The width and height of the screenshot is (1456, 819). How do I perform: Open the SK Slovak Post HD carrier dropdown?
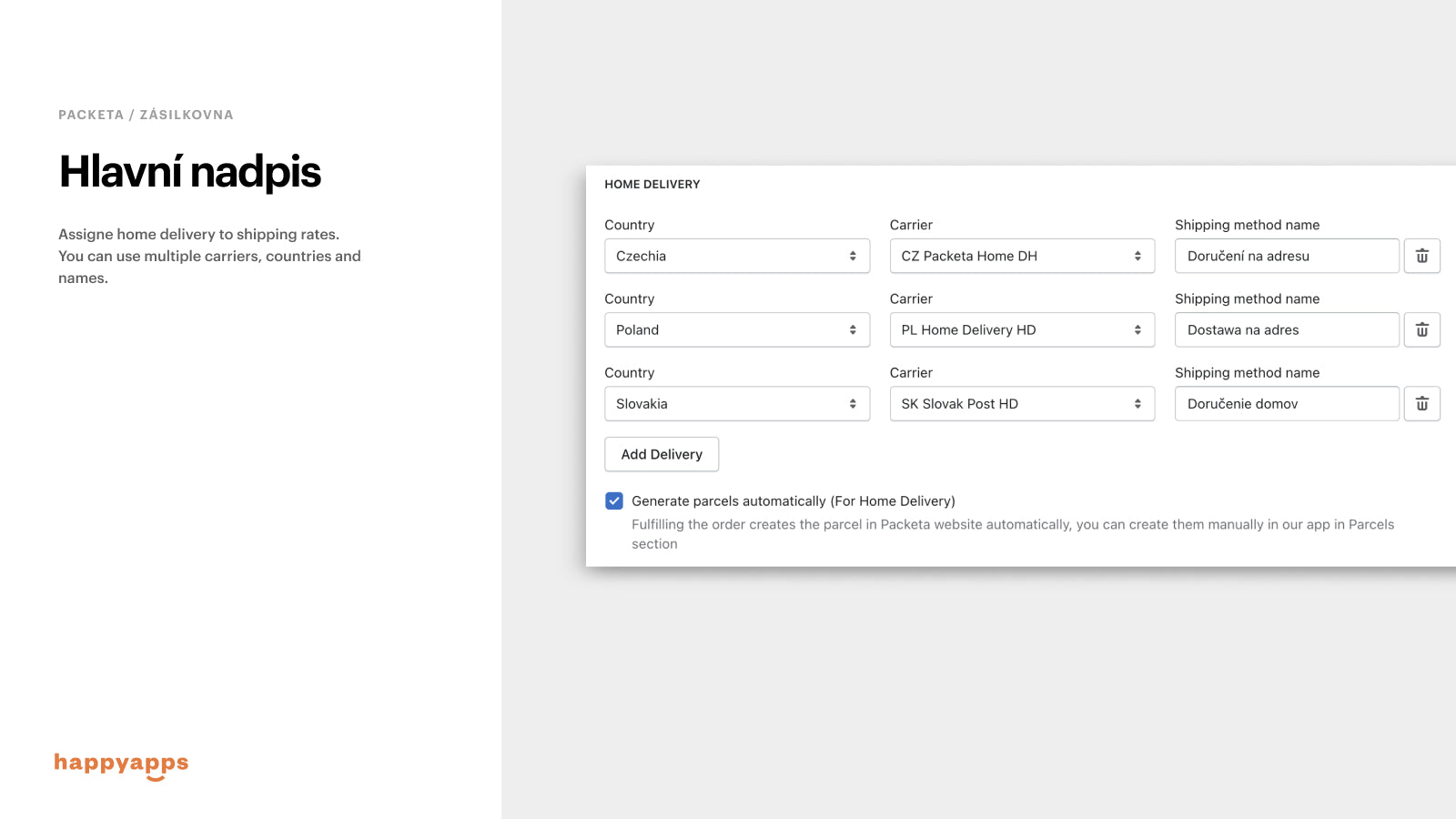tap(1022, 403)
